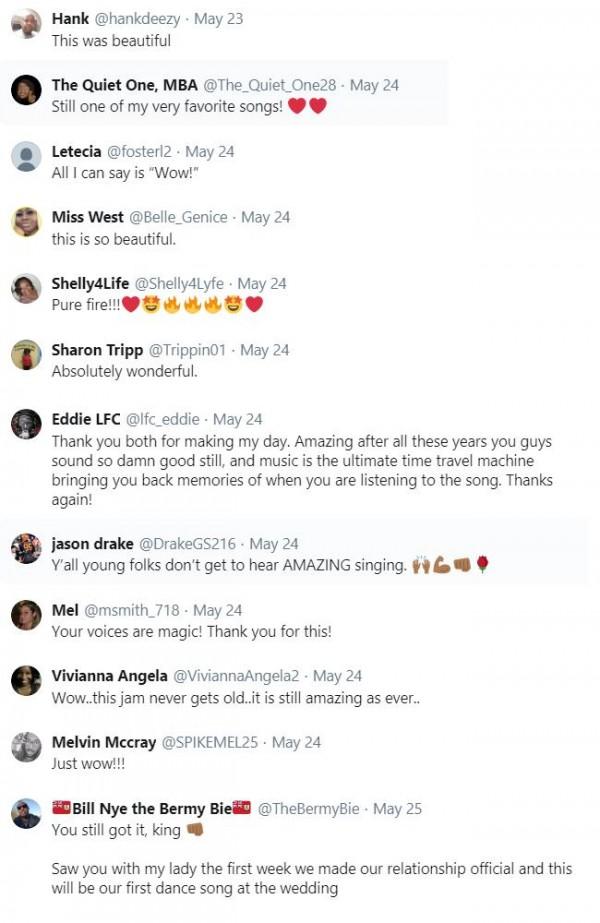Screen dimensions: 600x923
Task: Open the @TheBermyBie handle
Action: point(309,808)
